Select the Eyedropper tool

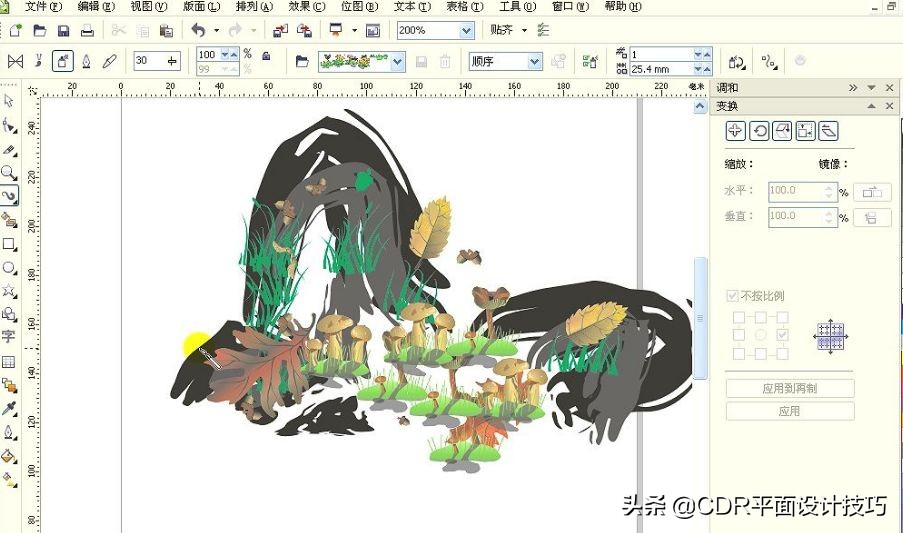(x=9, y=409)
